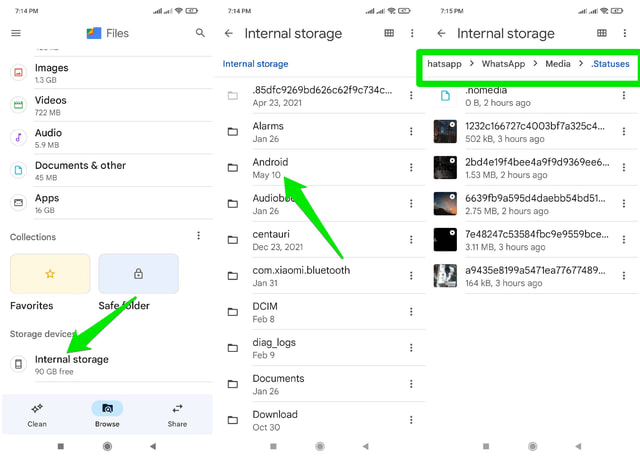Open the centauri folder
The height and width of the screenshot is (460, 640).
[320, 240]
